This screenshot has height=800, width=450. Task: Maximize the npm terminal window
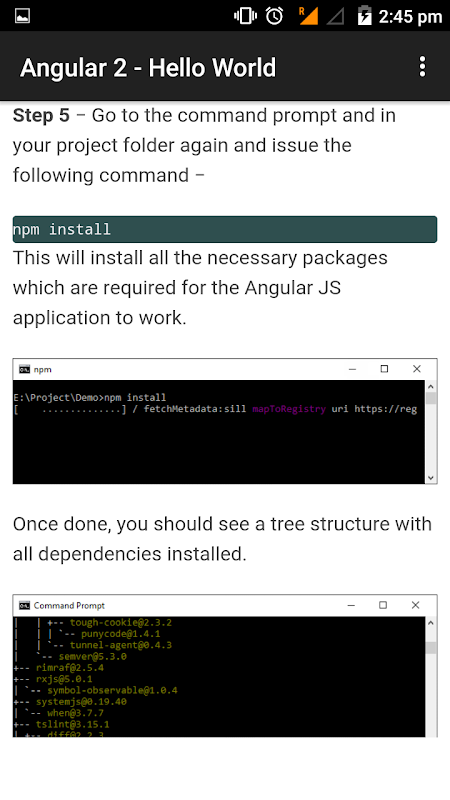pyautogui.click(x=384, y=369)
